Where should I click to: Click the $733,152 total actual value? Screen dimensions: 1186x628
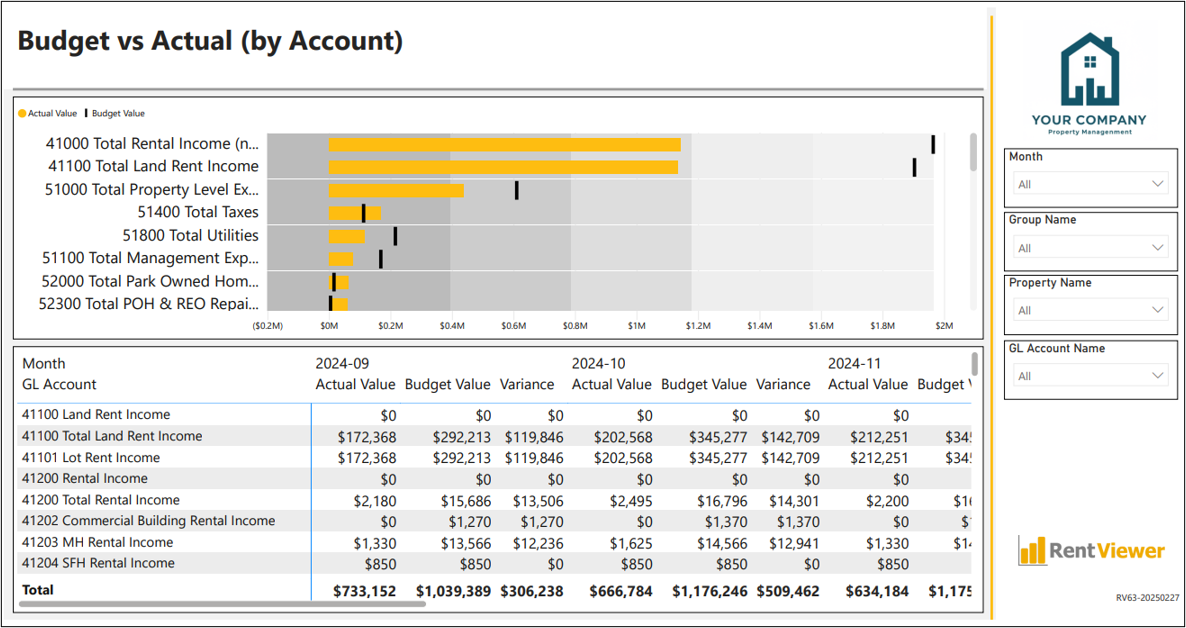(365, 591)
